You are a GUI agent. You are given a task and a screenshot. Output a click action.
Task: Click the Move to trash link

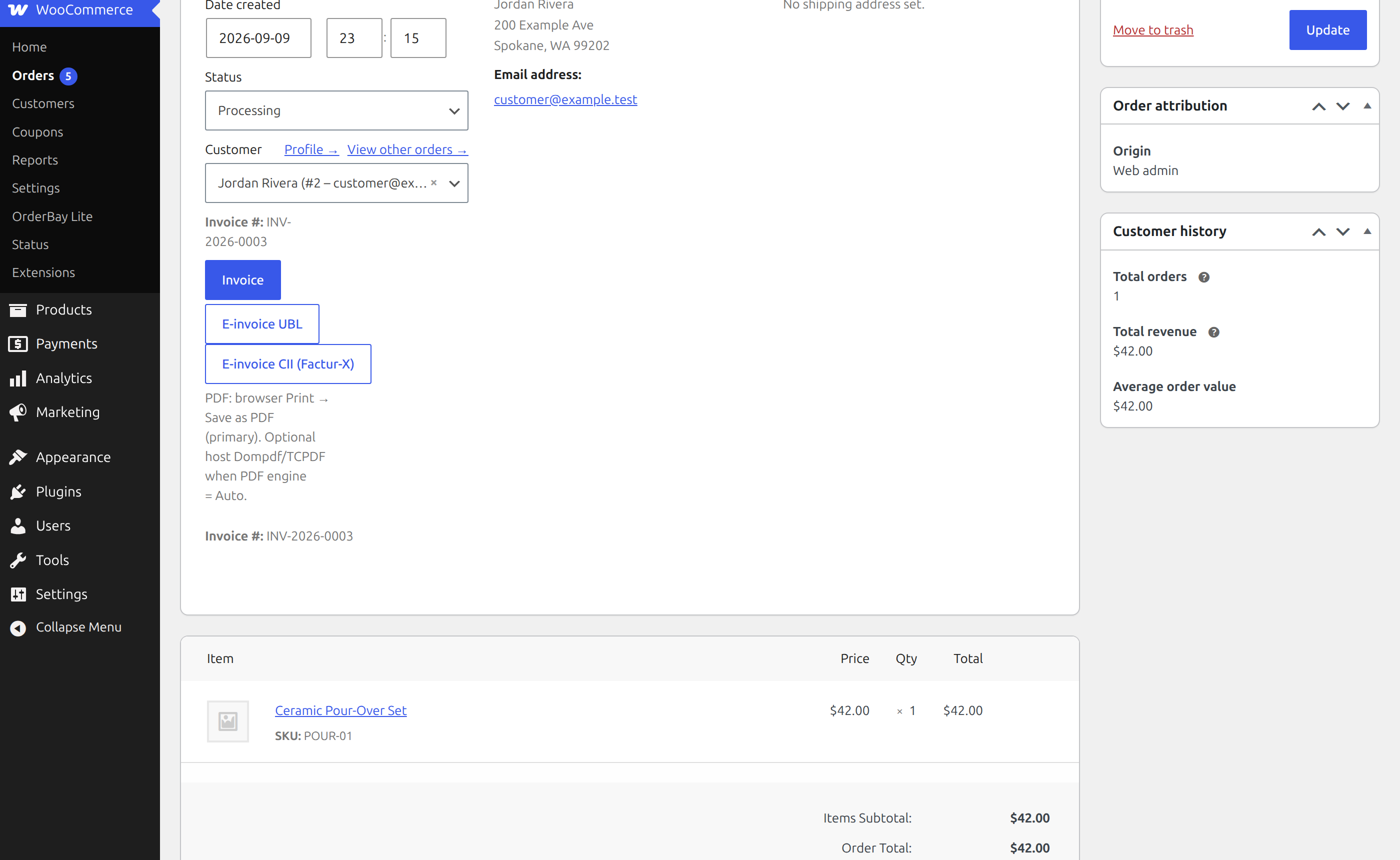point(1152,30)
